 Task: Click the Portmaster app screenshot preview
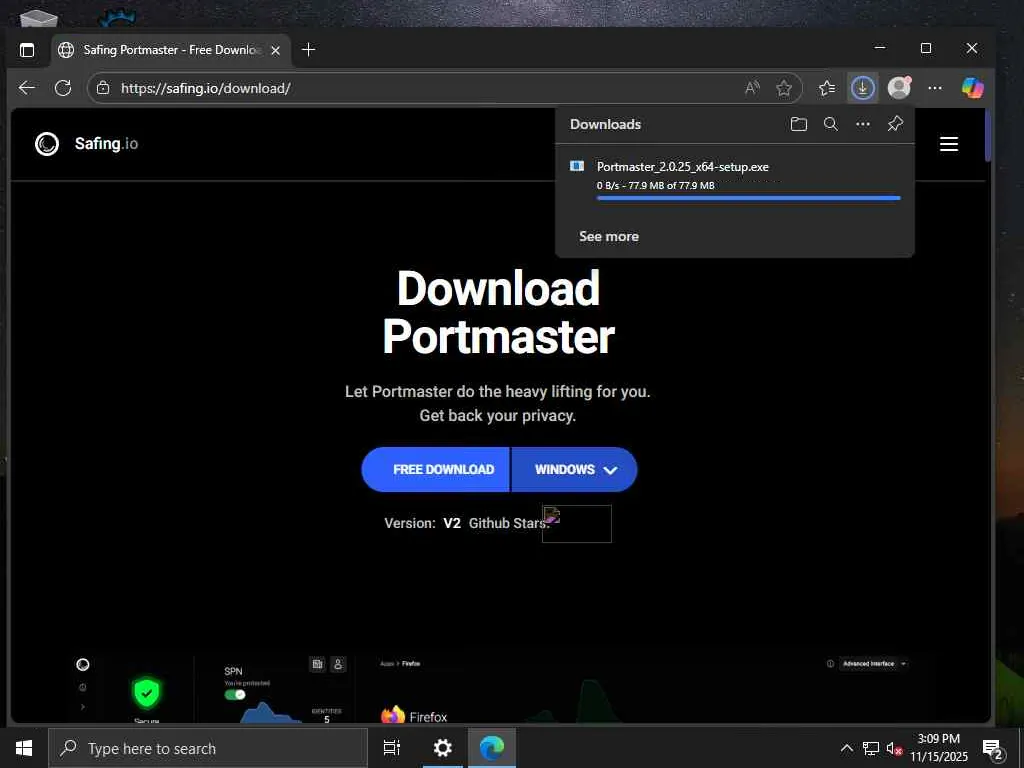pos(498,689)
